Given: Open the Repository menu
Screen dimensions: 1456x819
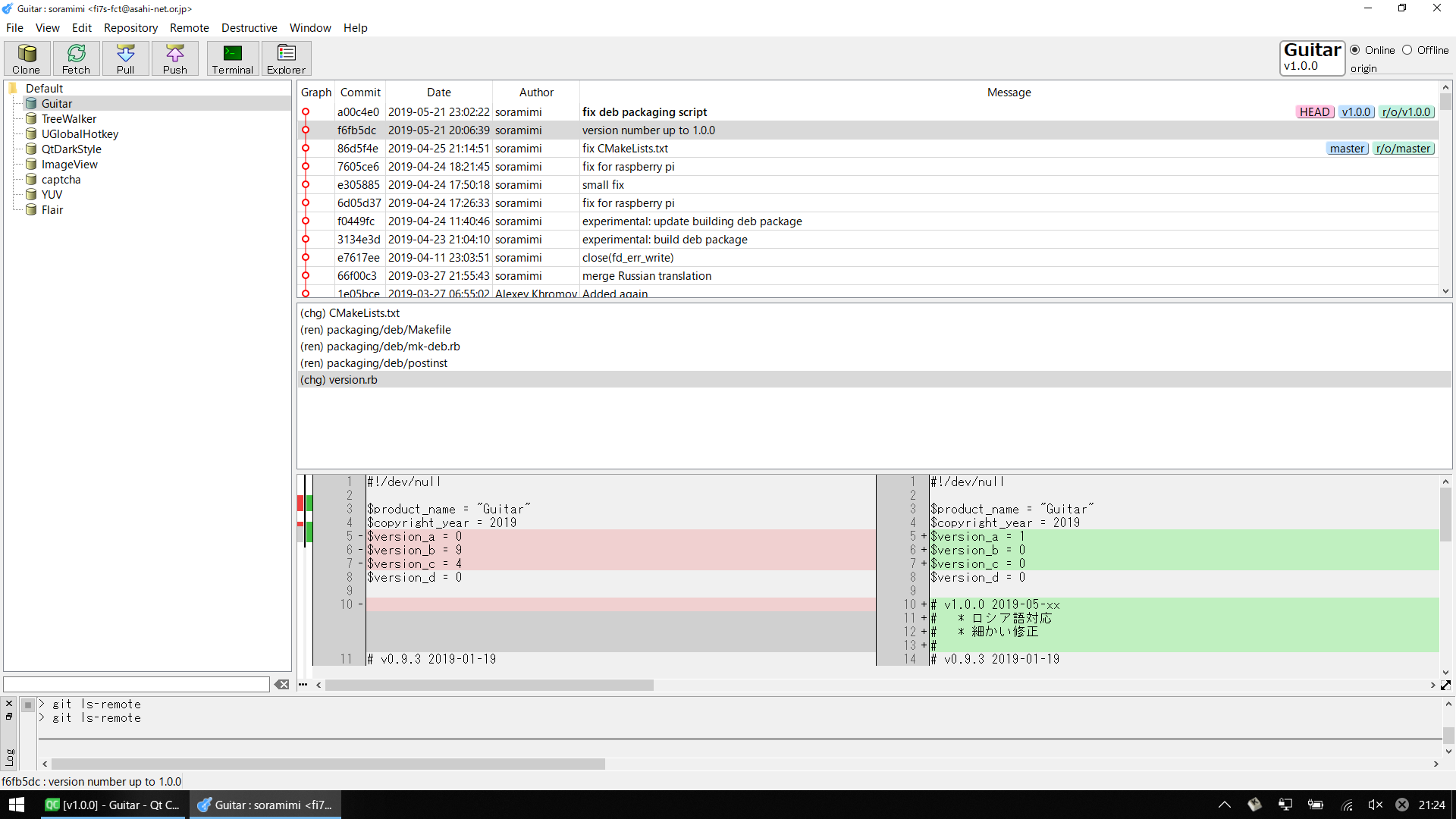Looking at the screenshot, I should (x=130, y=28).
